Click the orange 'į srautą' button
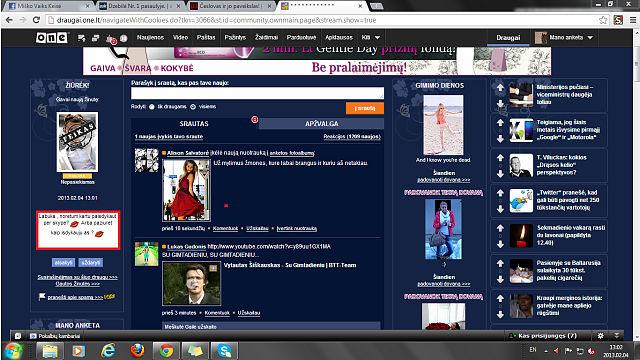 tap(364, 108)
